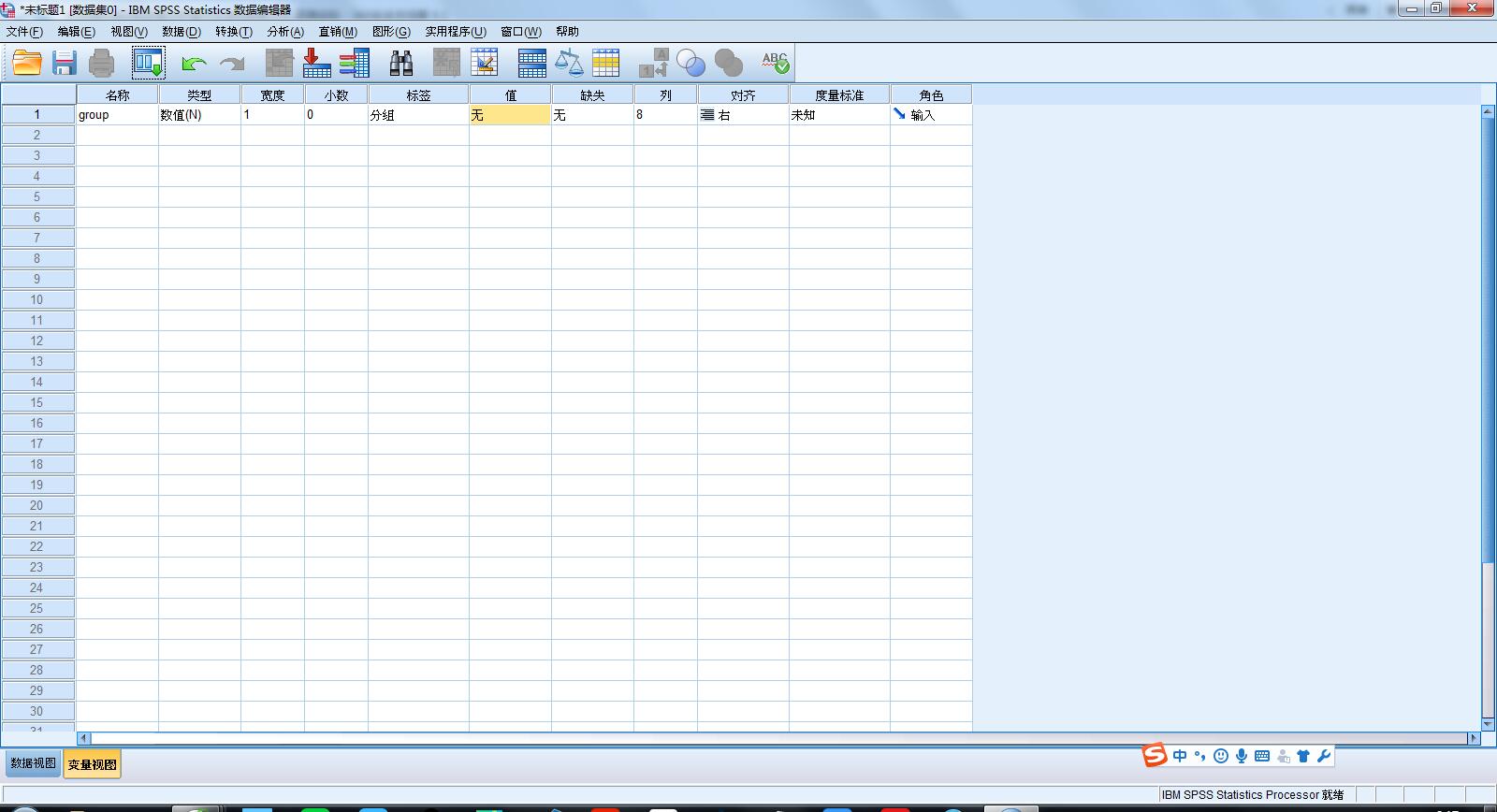
Task: Click the Weight cases scale icon
Action: (x=569, y=63)
